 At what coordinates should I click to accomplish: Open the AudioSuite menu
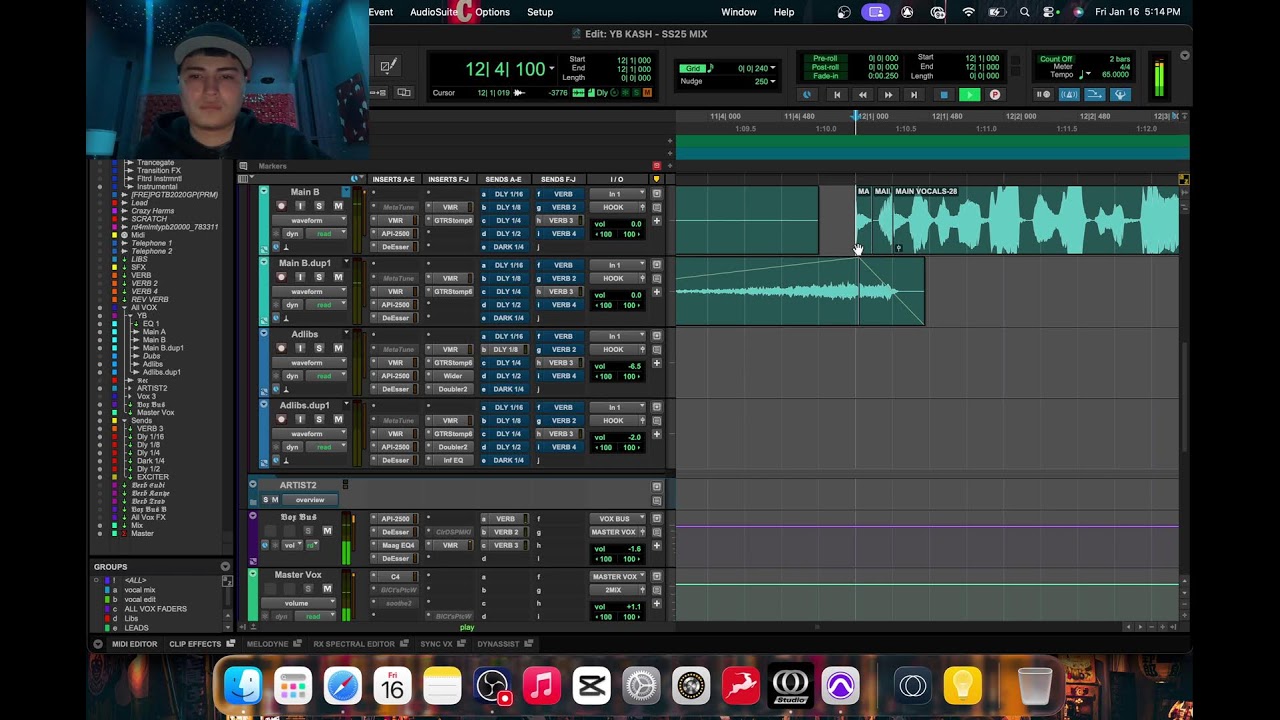[434, 12]
